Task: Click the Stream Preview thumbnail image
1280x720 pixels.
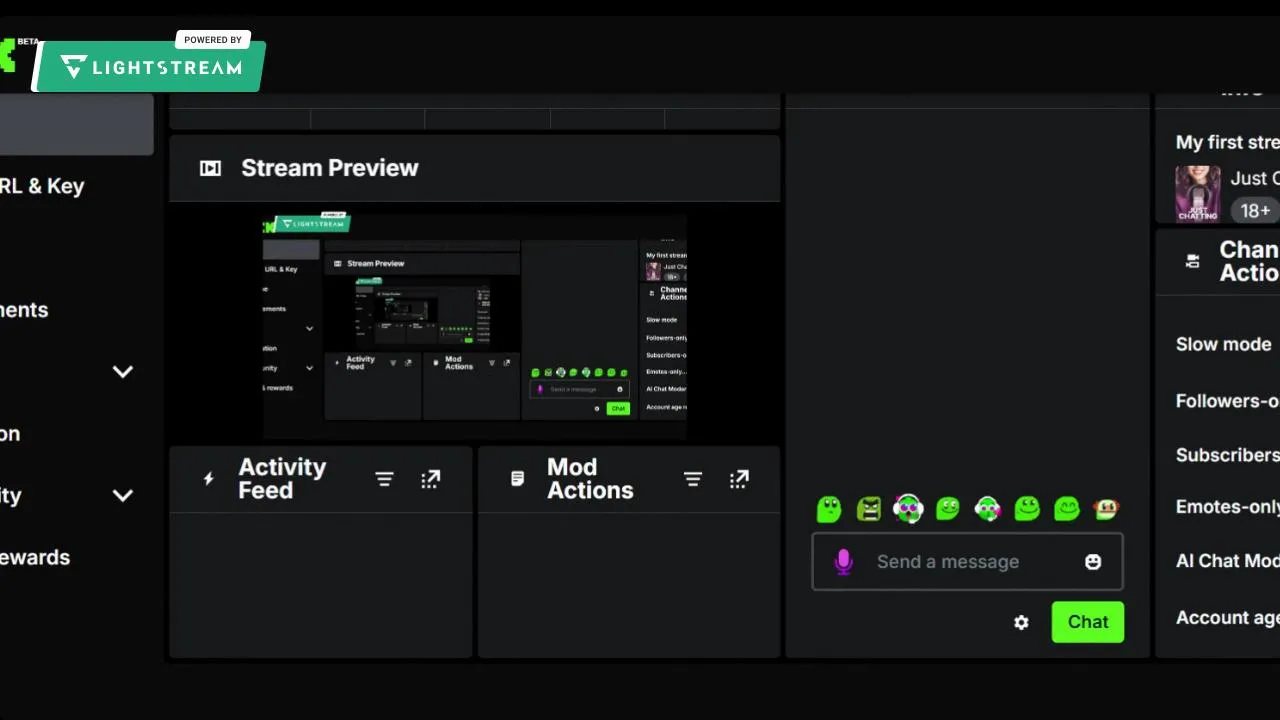Action: click(475, 327)
